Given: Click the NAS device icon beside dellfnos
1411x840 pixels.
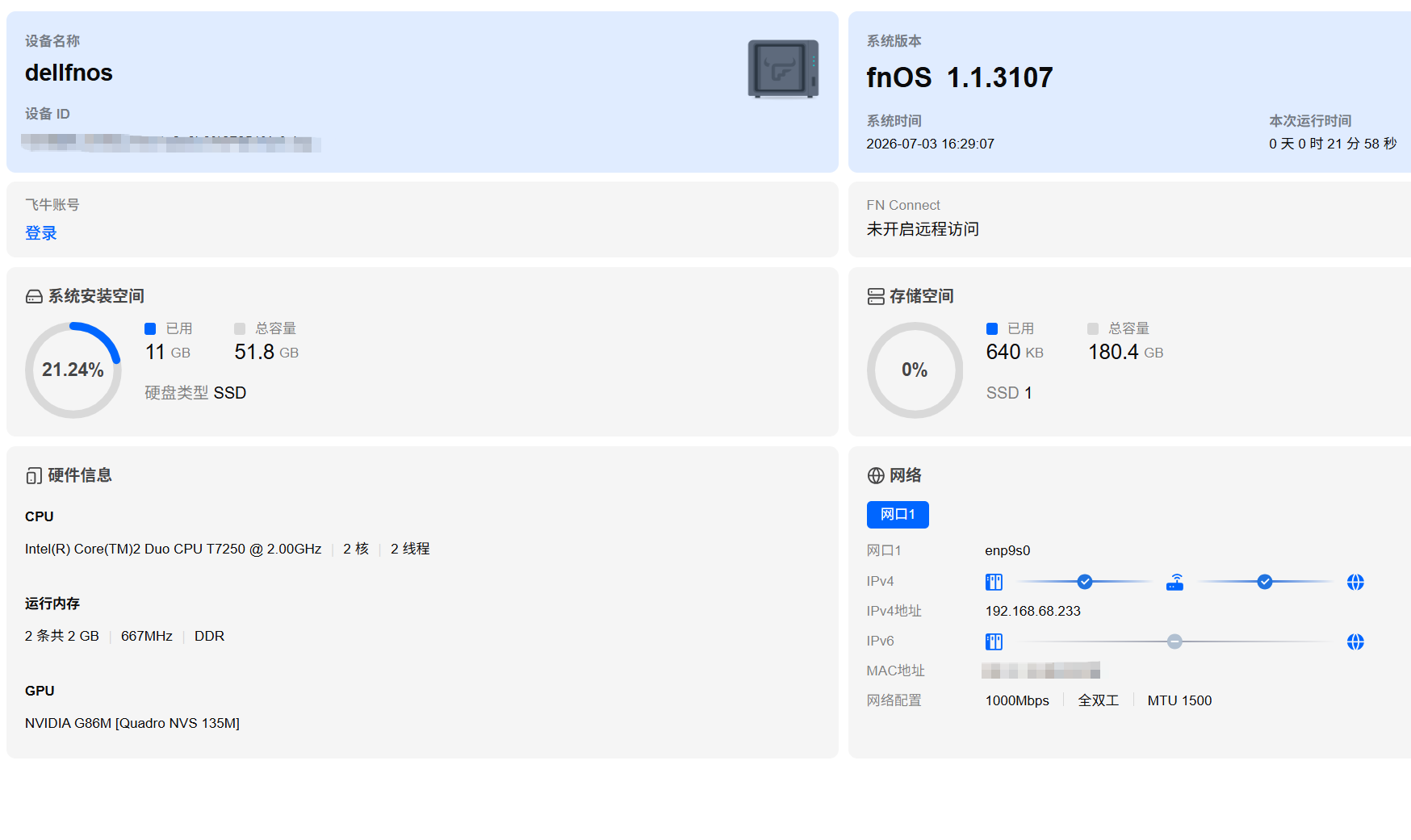Looking at the screenshot, I should (x=783, y=69).
